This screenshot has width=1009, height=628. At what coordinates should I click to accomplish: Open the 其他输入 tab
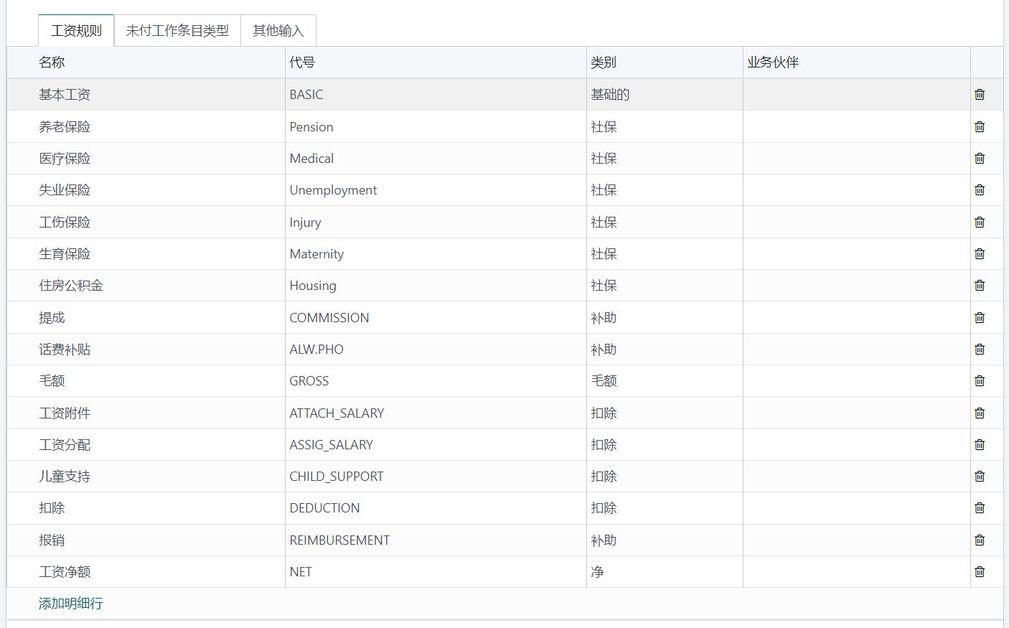278,31
